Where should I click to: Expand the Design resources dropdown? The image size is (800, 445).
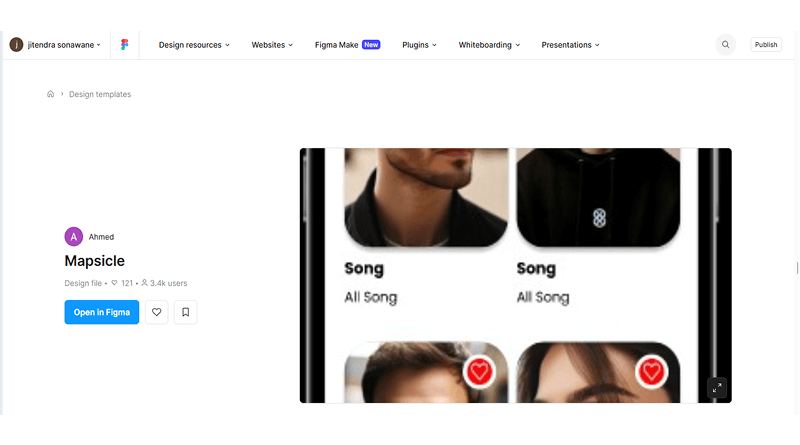coord(194,45)
